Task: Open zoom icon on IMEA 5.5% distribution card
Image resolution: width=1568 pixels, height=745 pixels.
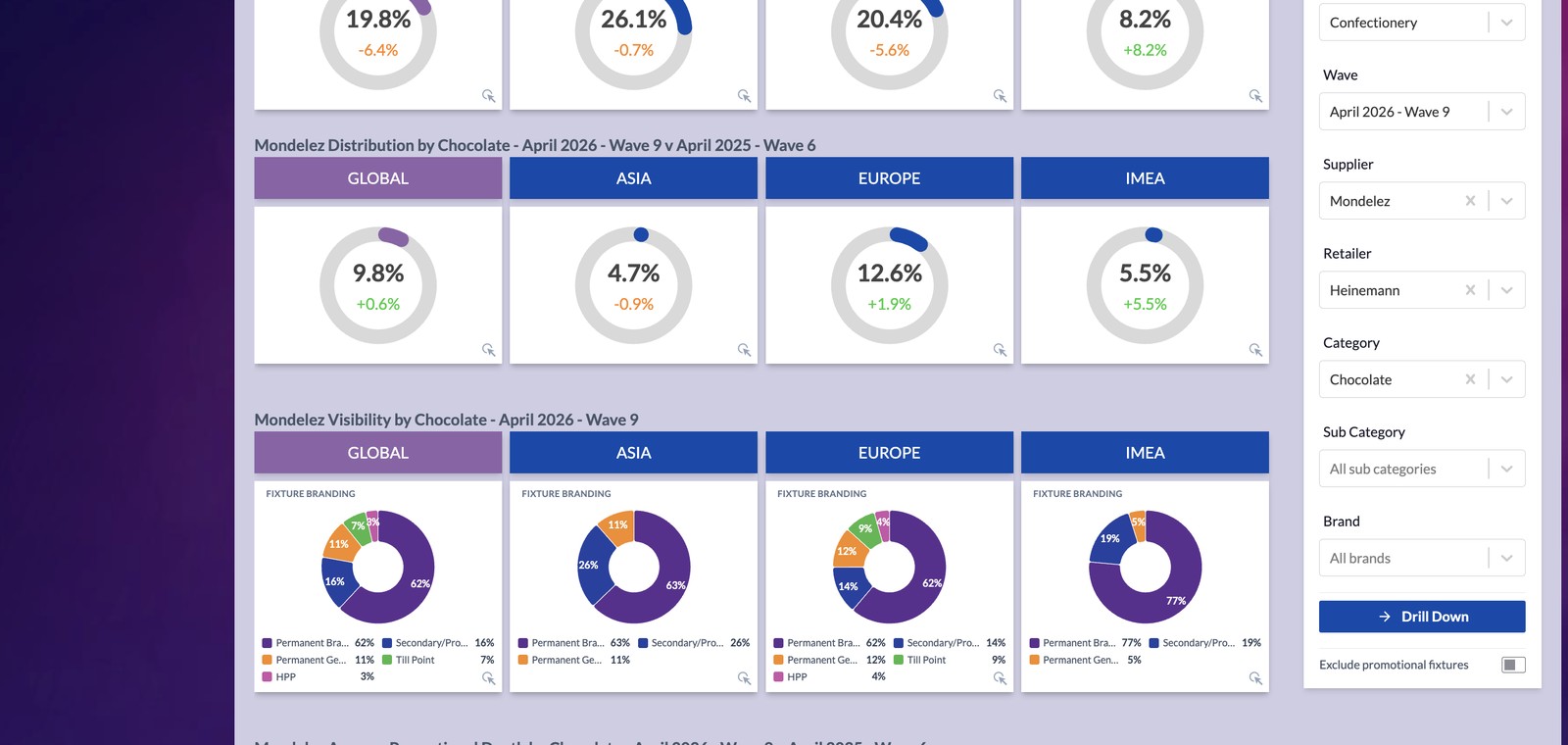Action: [1255, 350]
